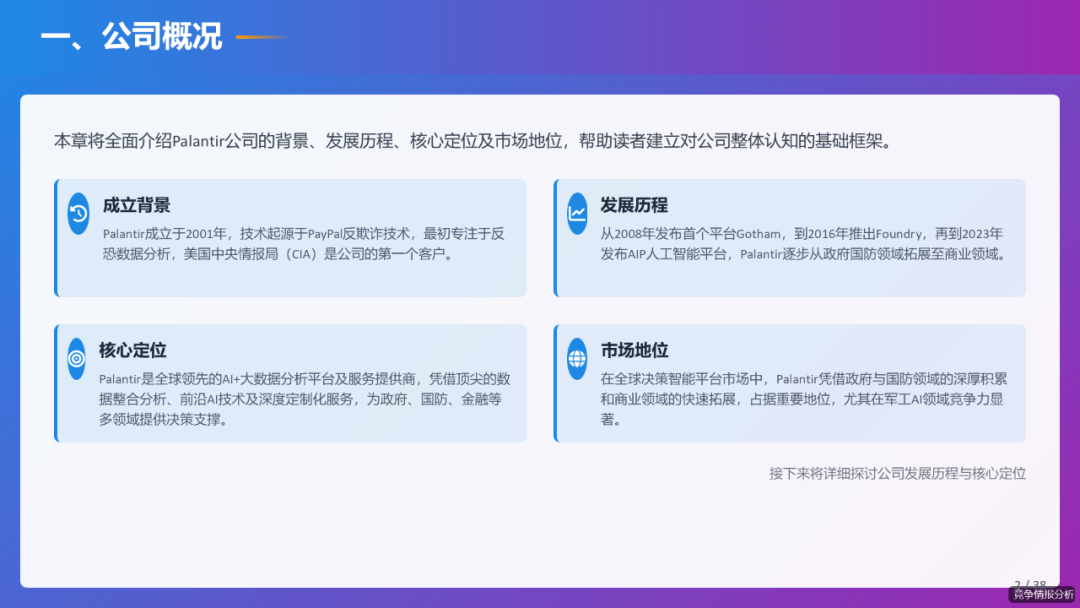The width and height of the screenshot is (1080, 608).
Task: Click the intro sentence starting 本章将全面介绍Palantir
Action: (x=474, y=141)
